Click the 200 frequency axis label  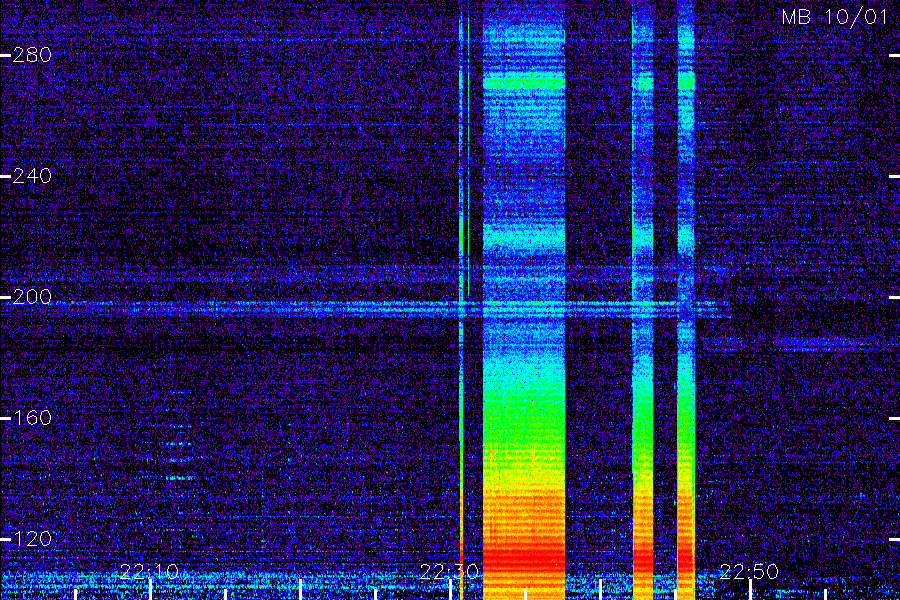pos(32,297)
